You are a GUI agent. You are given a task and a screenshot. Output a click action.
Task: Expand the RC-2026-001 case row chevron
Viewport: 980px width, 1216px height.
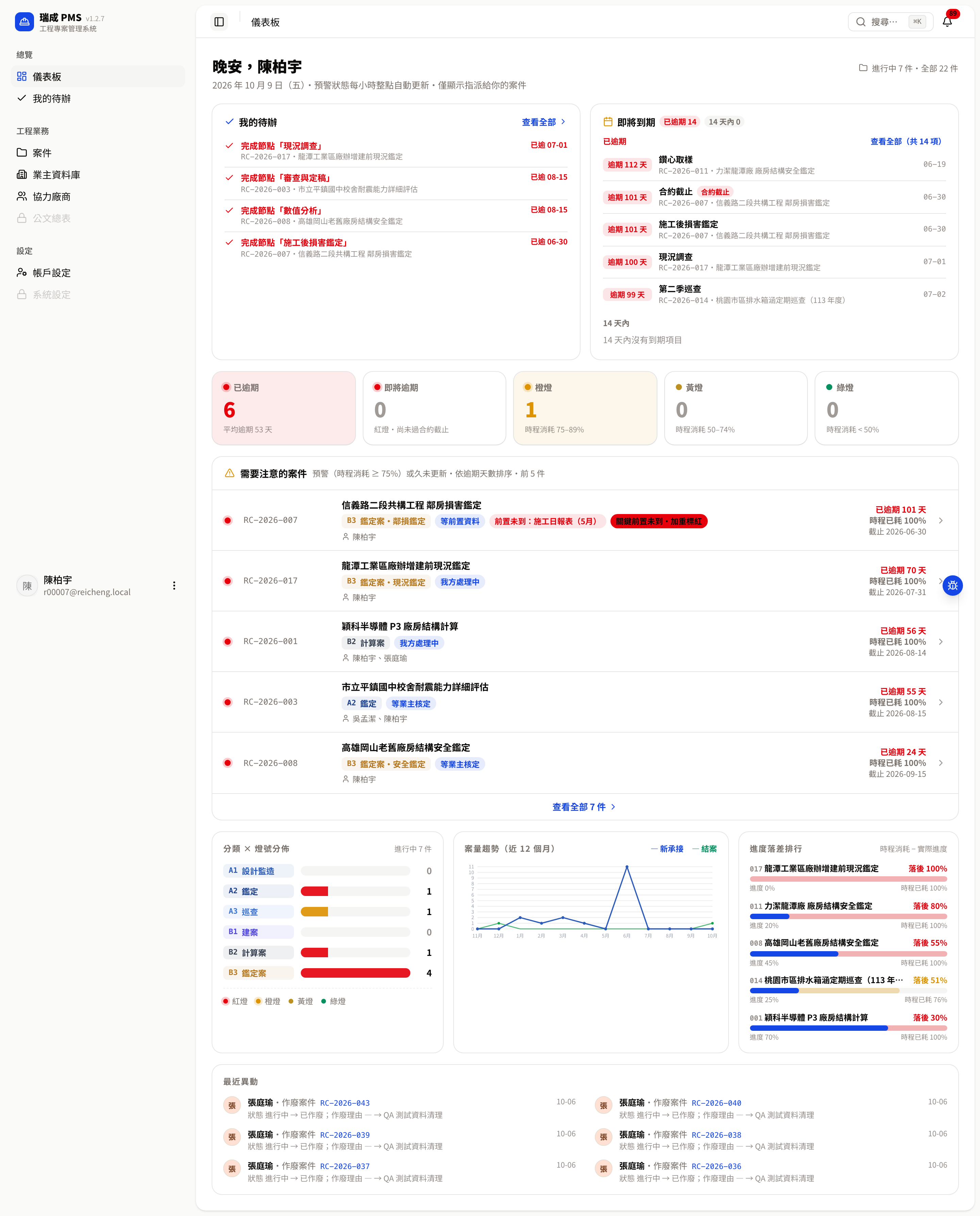pos(941,642)
